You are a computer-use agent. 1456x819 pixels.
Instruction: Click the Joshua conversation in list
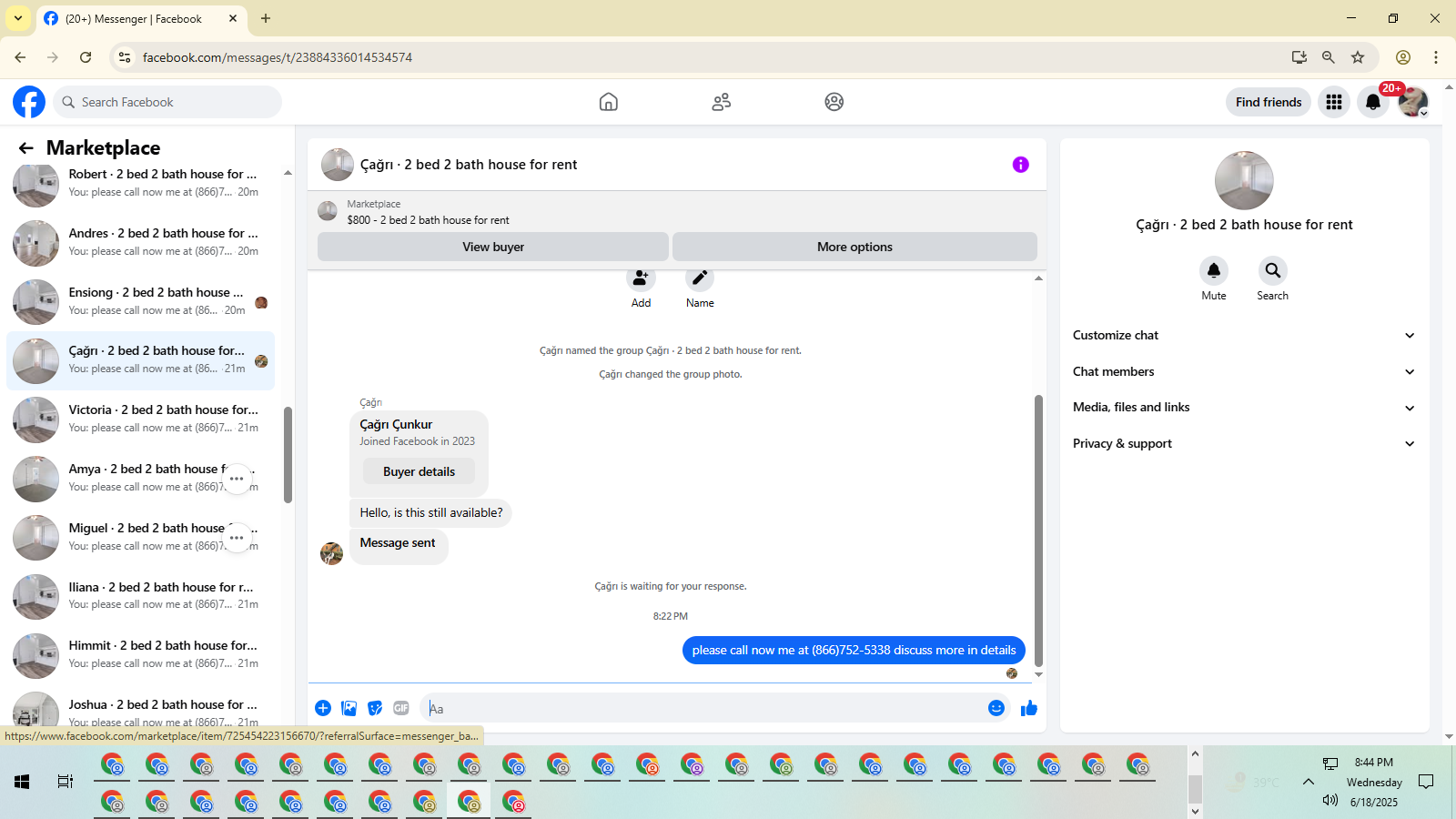[140, 712]
